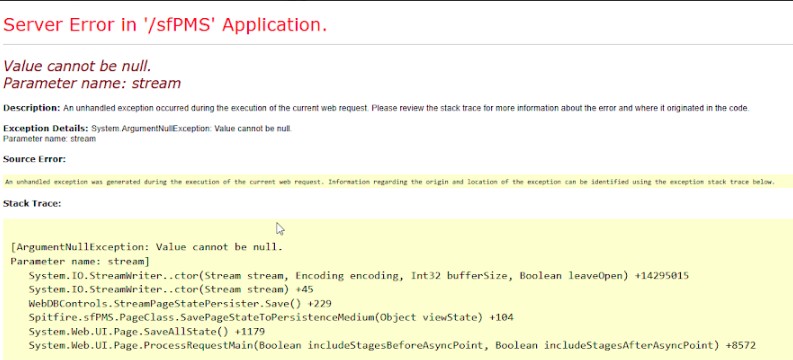The width and height of the screenshot is (793, 360).
Task: Click the 'Parameter name: stream' italic heading
Action: coord(92,83)
